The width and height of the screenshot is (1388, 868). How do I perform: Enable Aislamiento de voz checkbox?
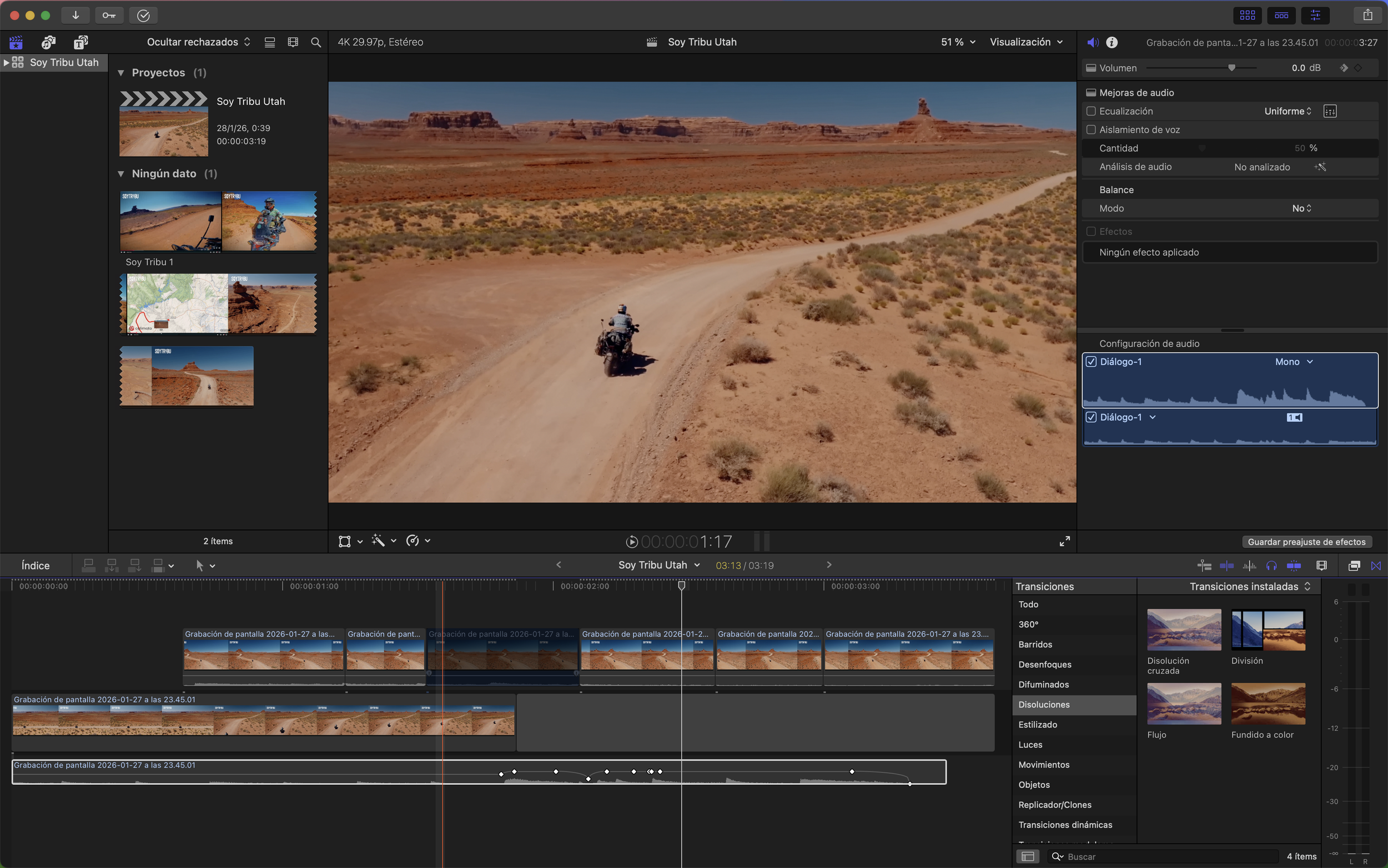1091,130
